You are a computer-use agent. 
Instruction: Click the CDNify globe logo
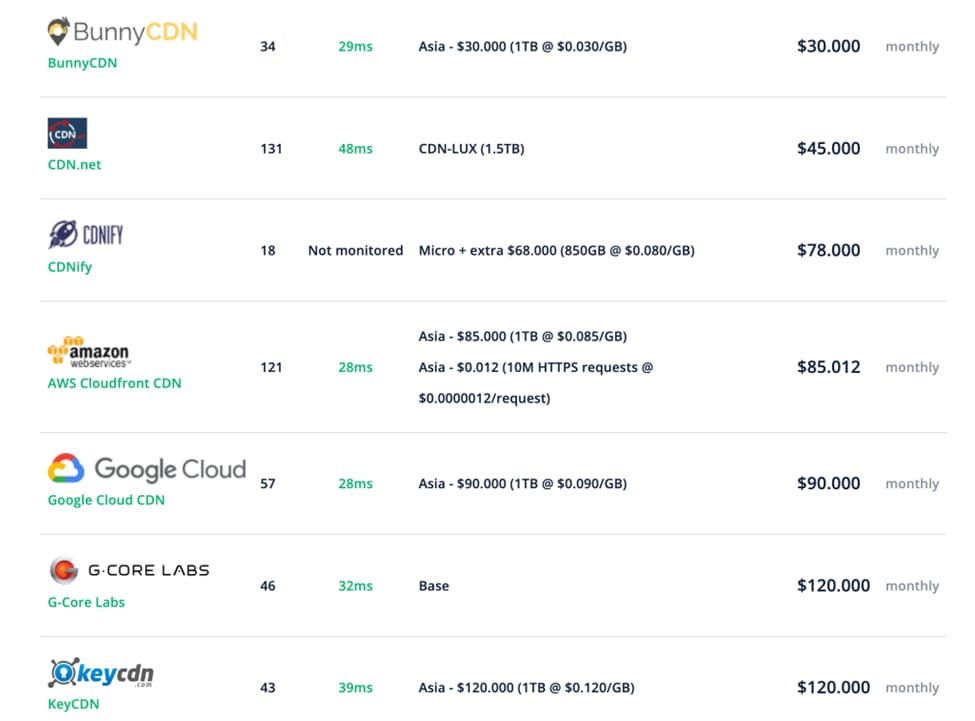coord(62,233)
